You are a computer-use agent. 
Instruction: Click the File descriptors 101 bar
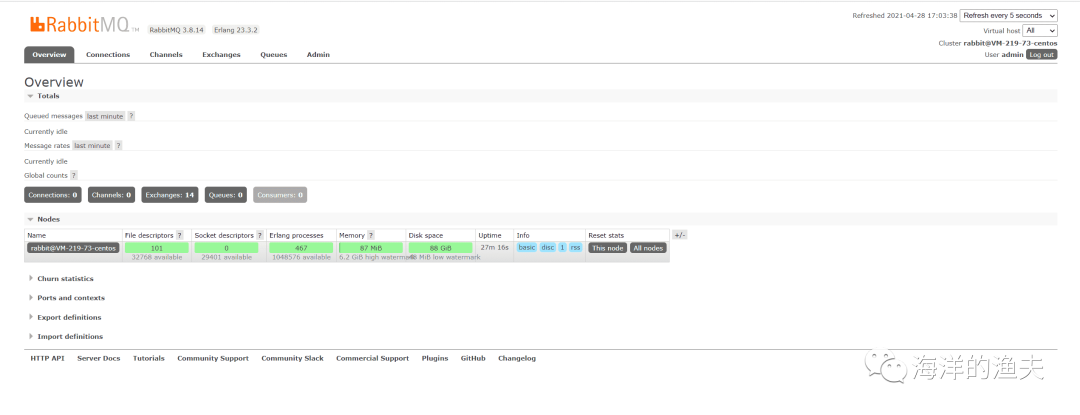(157, 248)
